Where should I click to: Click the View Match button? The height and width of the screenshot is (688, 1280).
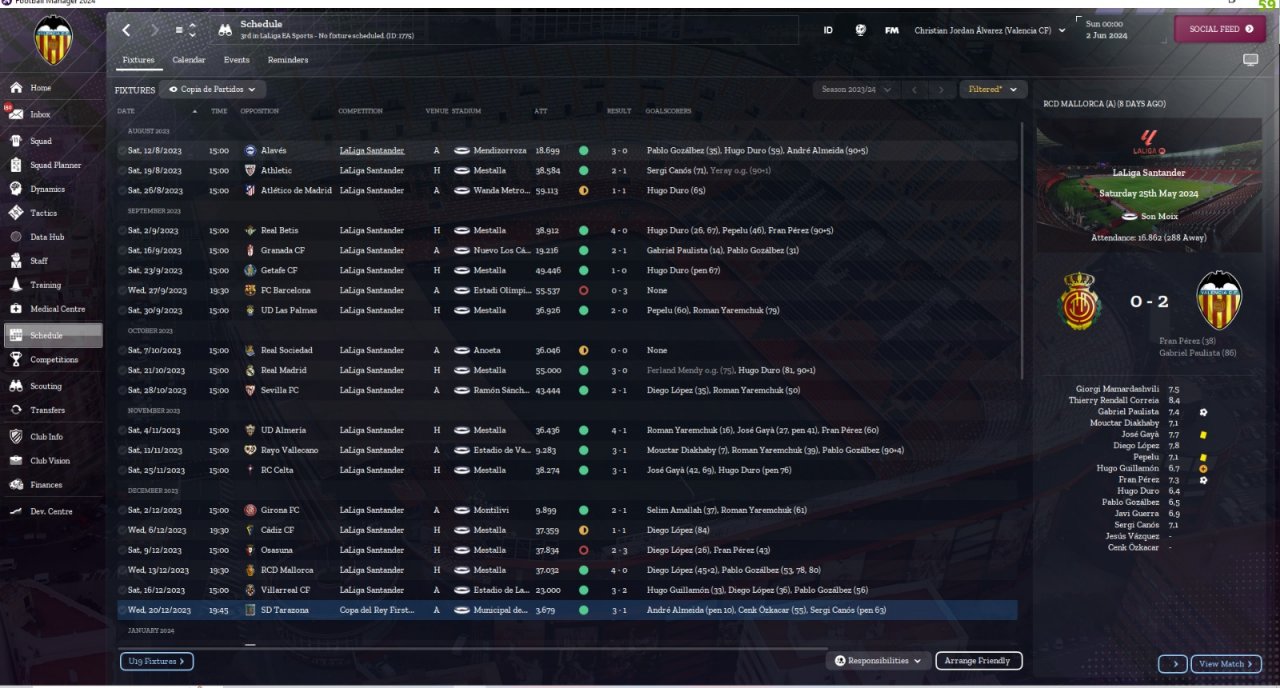coord(1226,664)
